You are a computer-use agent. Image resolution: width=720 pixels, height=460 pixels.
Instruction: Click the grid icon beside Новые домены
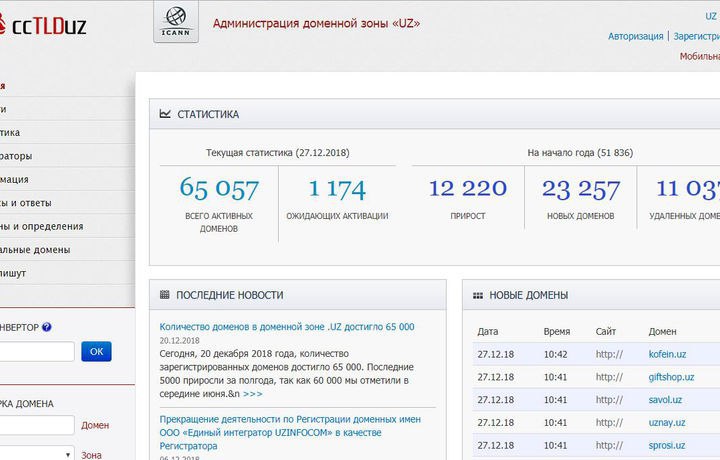[x=478, y=296]
